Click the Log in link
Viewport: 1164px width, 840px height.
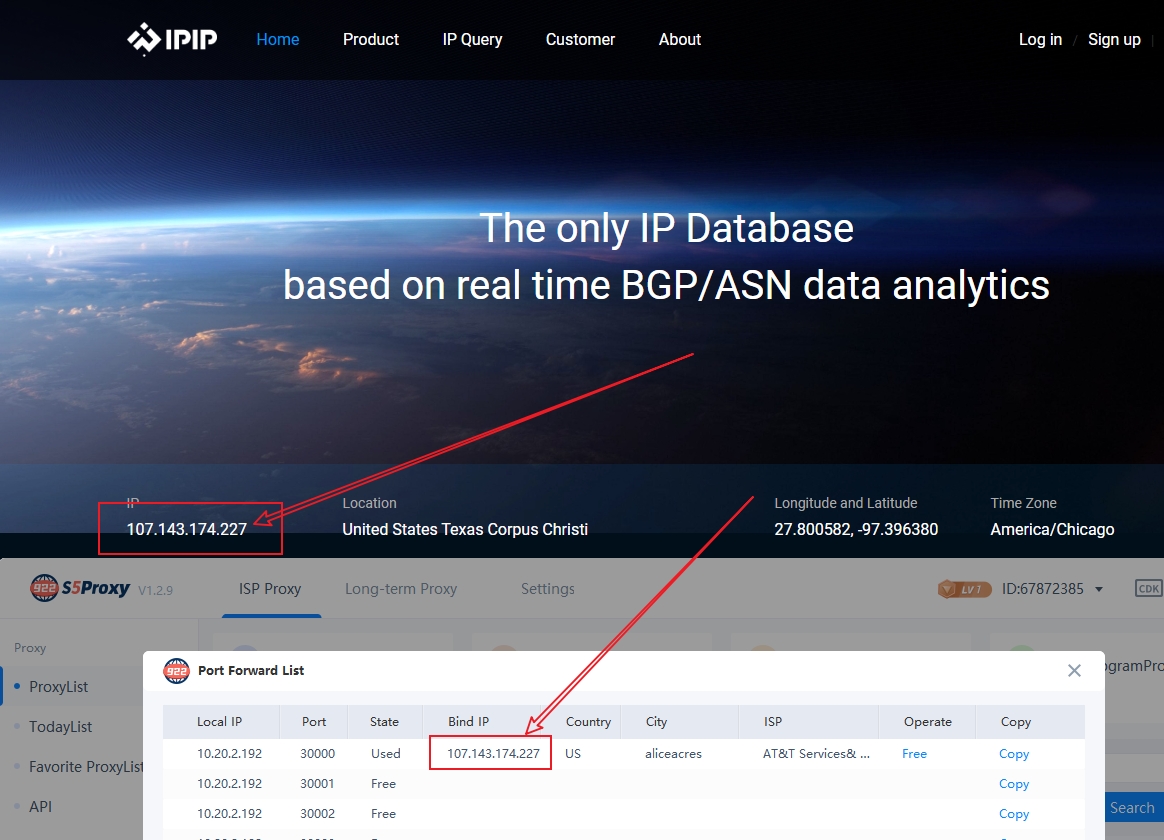pyautogui.click(x=1040, y=40)
